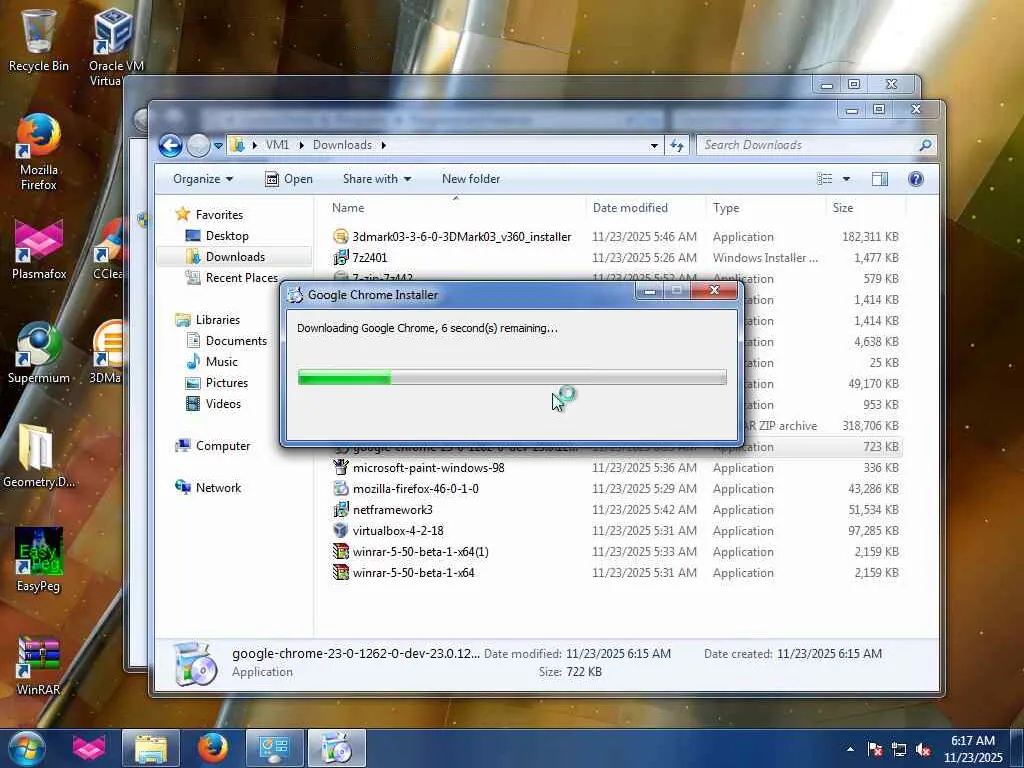Image resolution: width=1024 pixels, height=768 pixels.
Task: Click the Windows Start orb
Action: point(27,748)
